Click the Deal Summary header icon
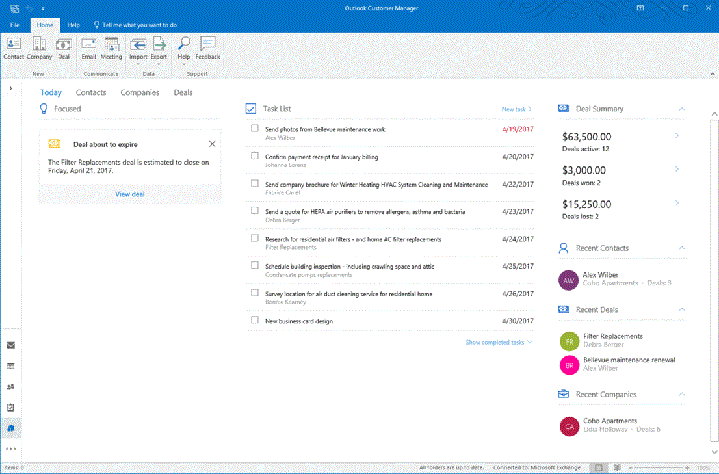The height and width of the screenshot is (474, 719). point(564,109)
